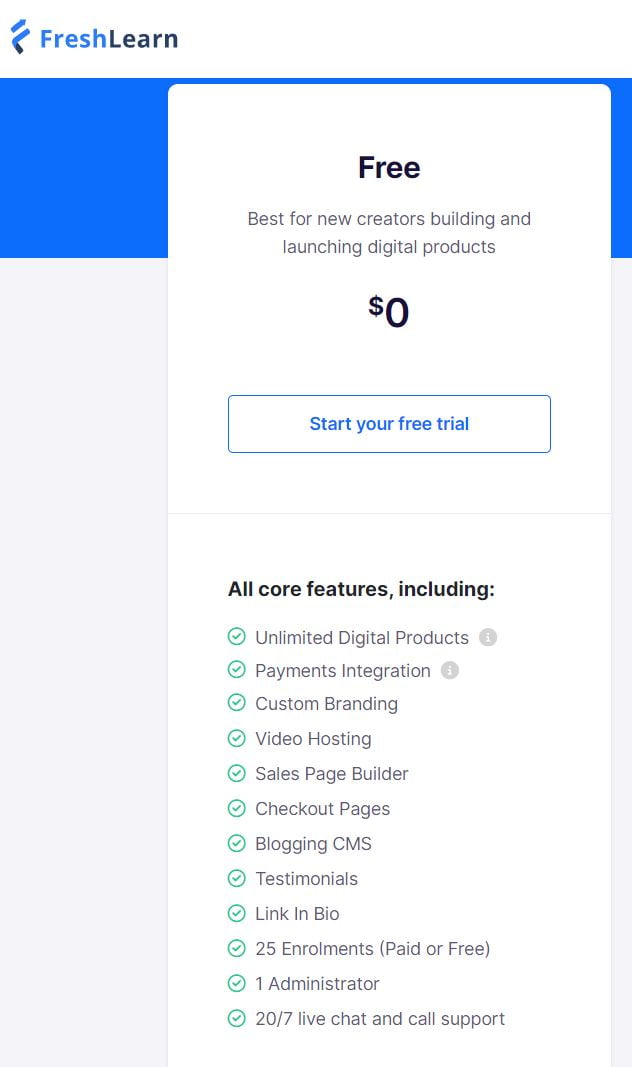Image resolution: width=632 pixels, height=1067 pixels.
Task: Click the checkmark beside Video Hosting
Action: 237,738
